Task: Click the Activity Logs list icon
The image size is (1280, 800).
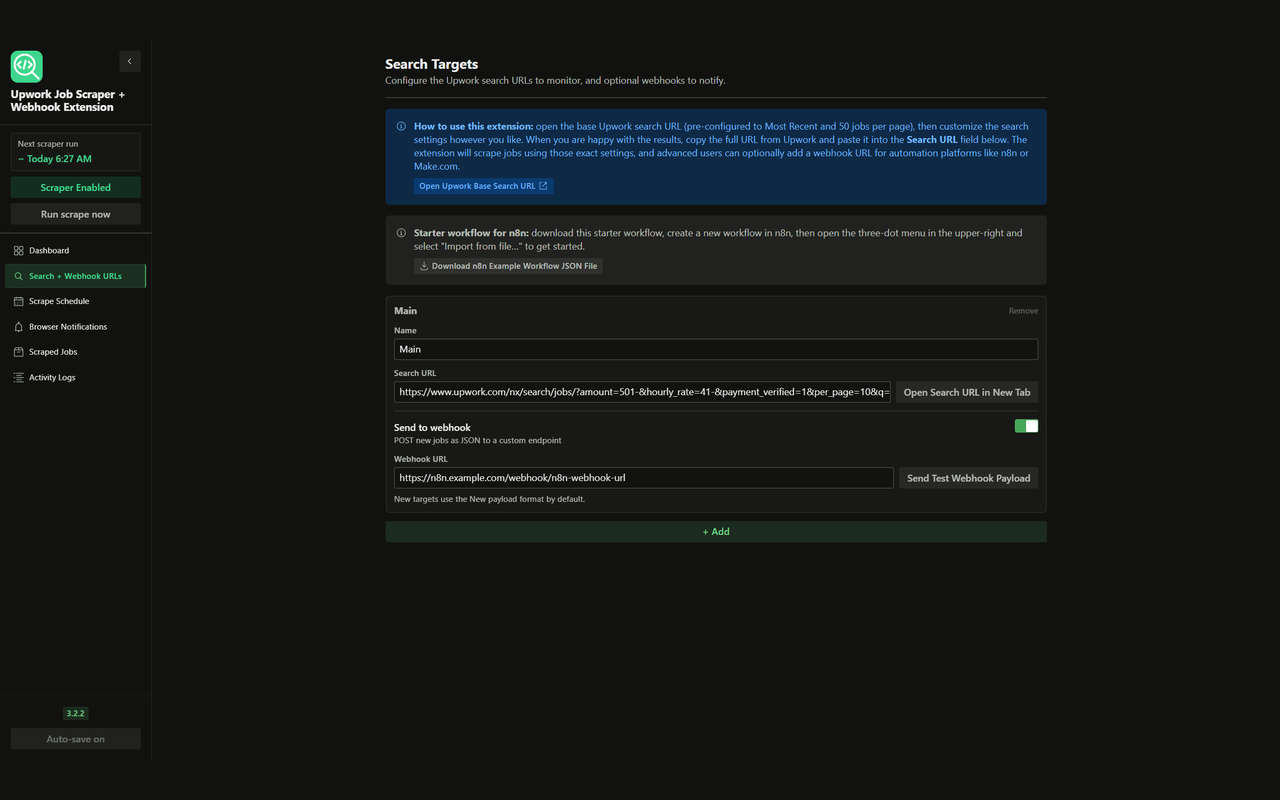Action: (19, 378)
